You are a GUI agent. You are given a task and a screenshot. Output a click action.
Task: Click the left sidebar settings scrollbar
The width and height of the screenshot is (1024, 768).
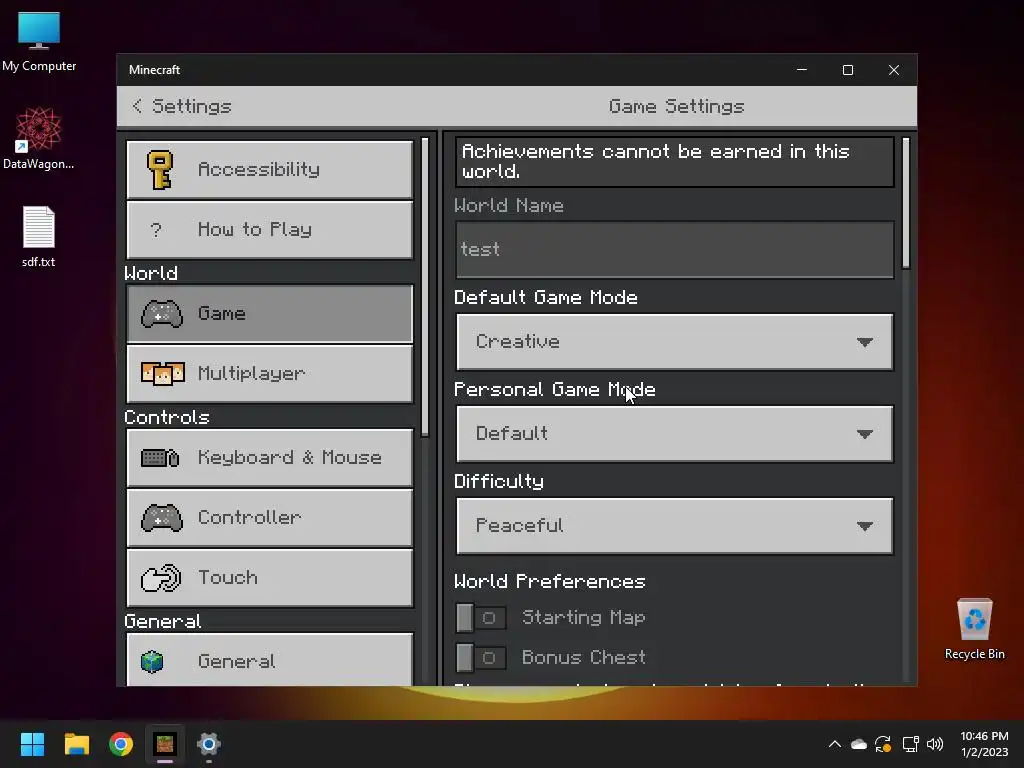pyautogui.click(x=425, y=287)
